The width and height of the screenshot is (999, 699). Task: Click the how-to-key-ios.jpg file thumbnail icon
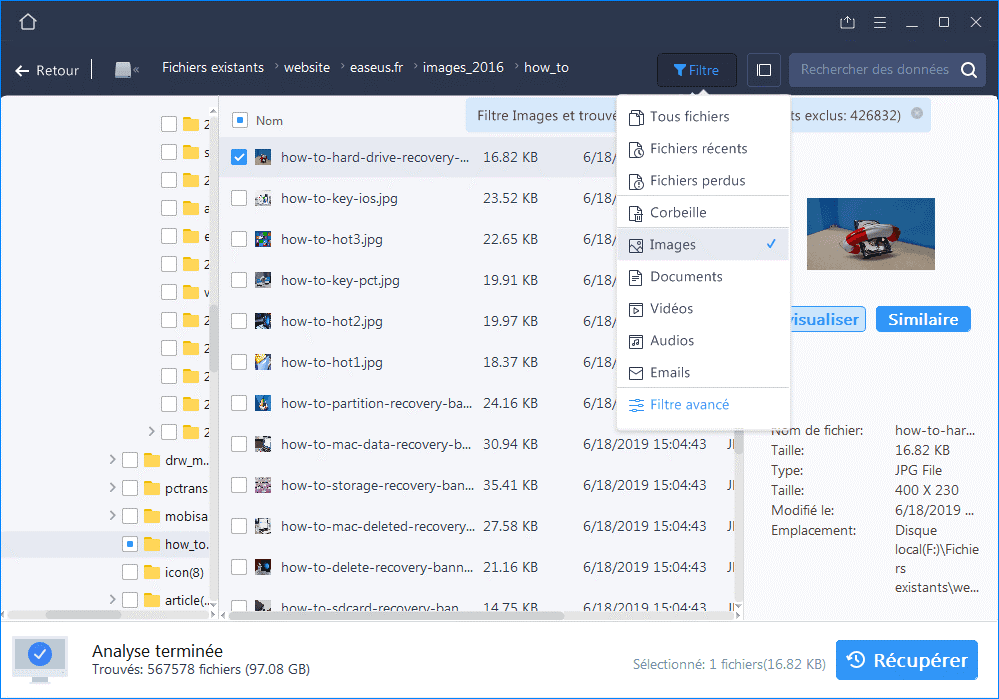263,198
